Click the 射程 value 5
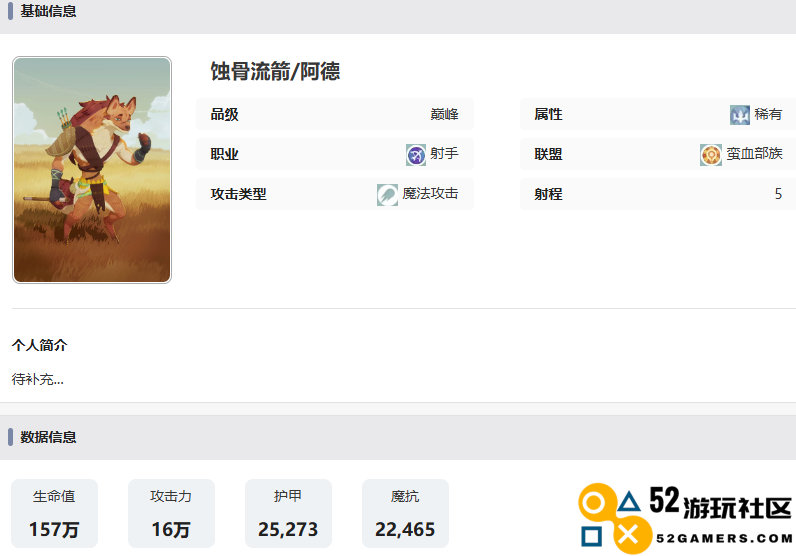 tap(778, 193)
